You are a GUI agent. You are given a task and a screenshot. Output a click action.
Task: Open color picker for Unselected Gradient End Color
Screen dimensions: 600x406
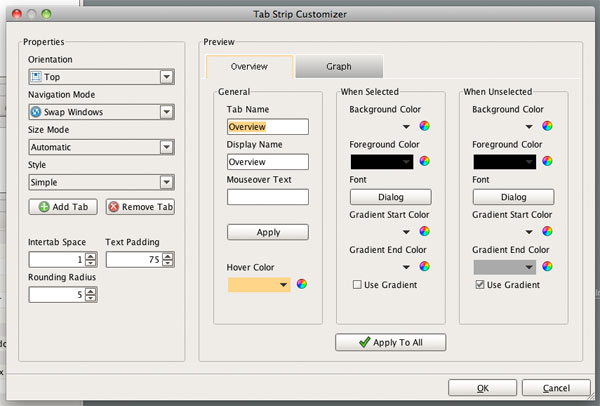[547, 266]
